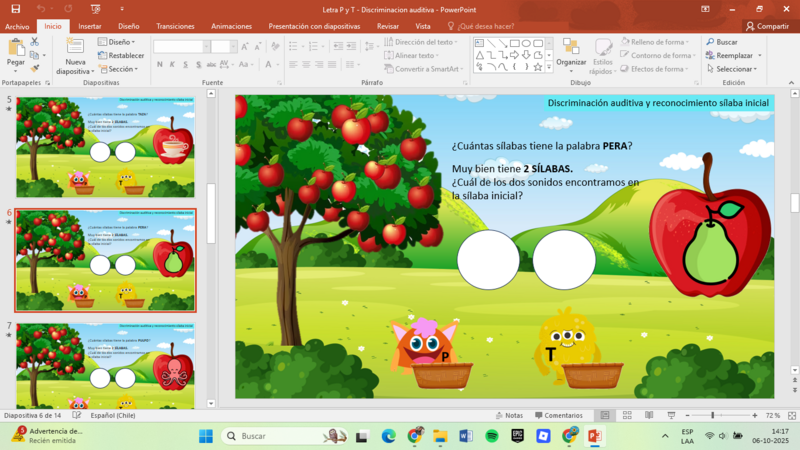The height and width of the screenshot is (450, 800).
Task: Click the Nueva diapositiva slide icon
Action: point(75,46)
